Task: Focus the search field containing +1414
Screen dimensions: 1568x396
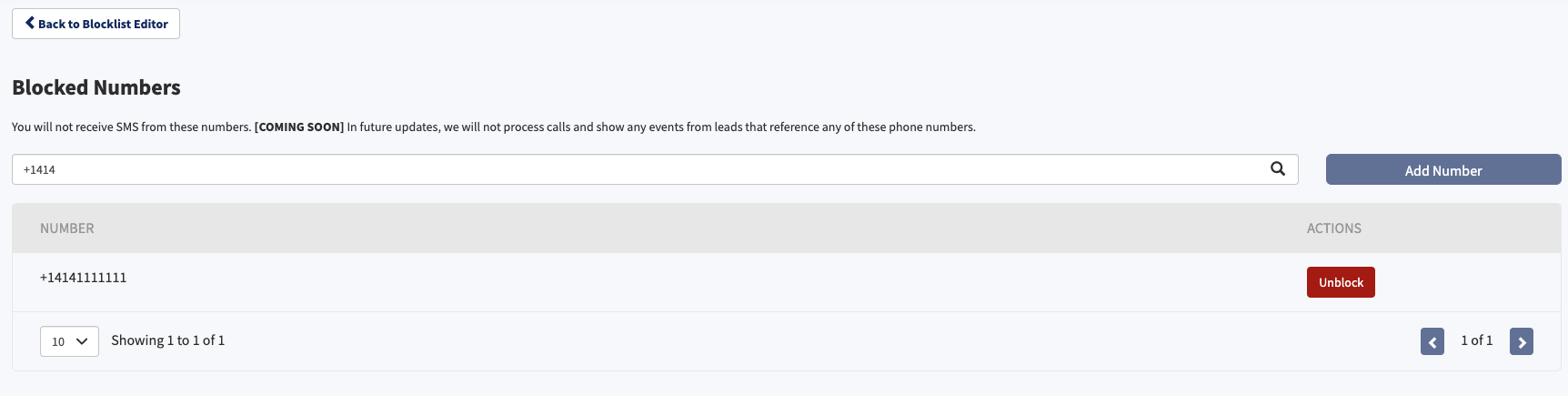Action: click(655, 169)
